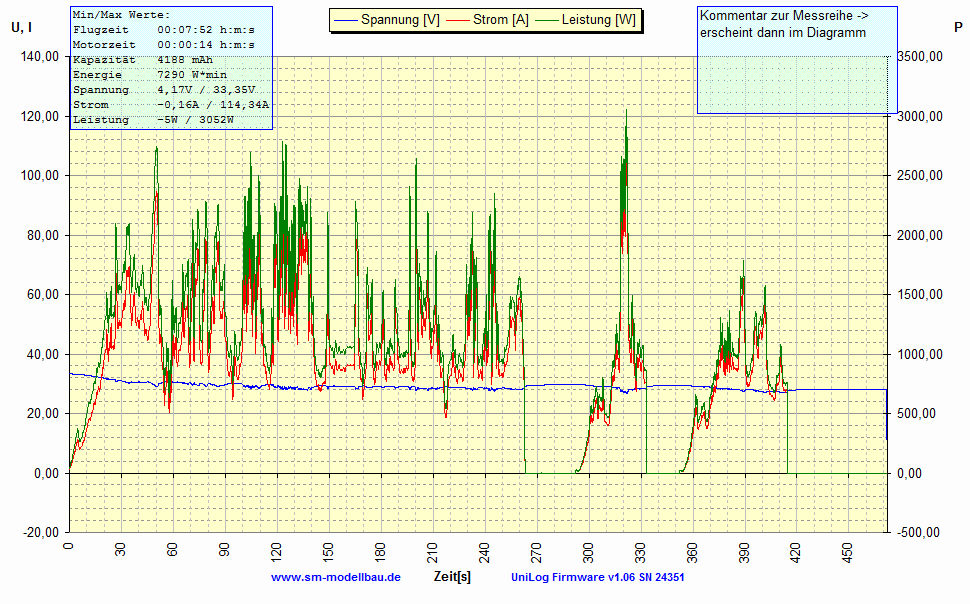Click the "Zeit[s]" axis title
Image resolution: width=970 pixels, height=604 pixels.
pos(452,577)
